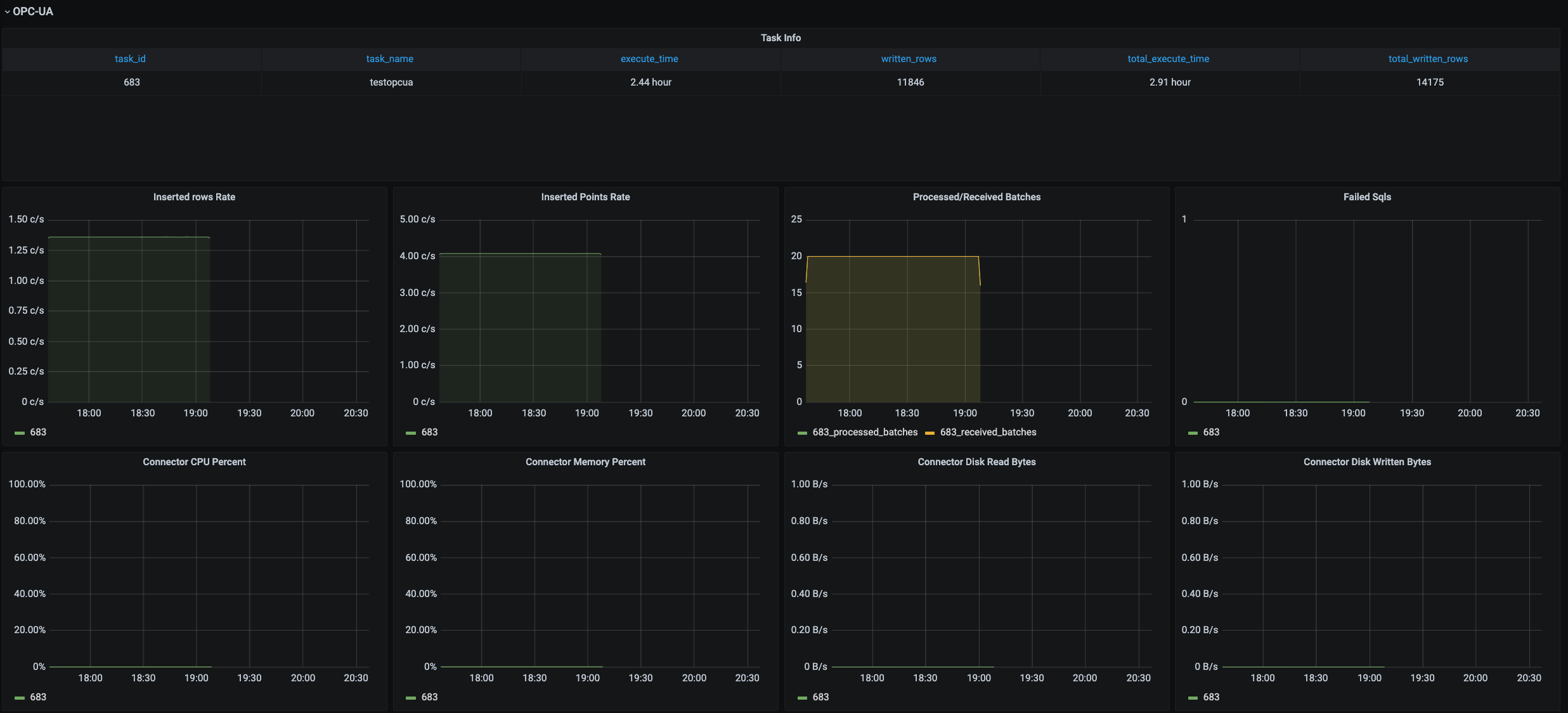
Task: Click green swatch in Connector CPU Percent legend
Action: [20, 698]
